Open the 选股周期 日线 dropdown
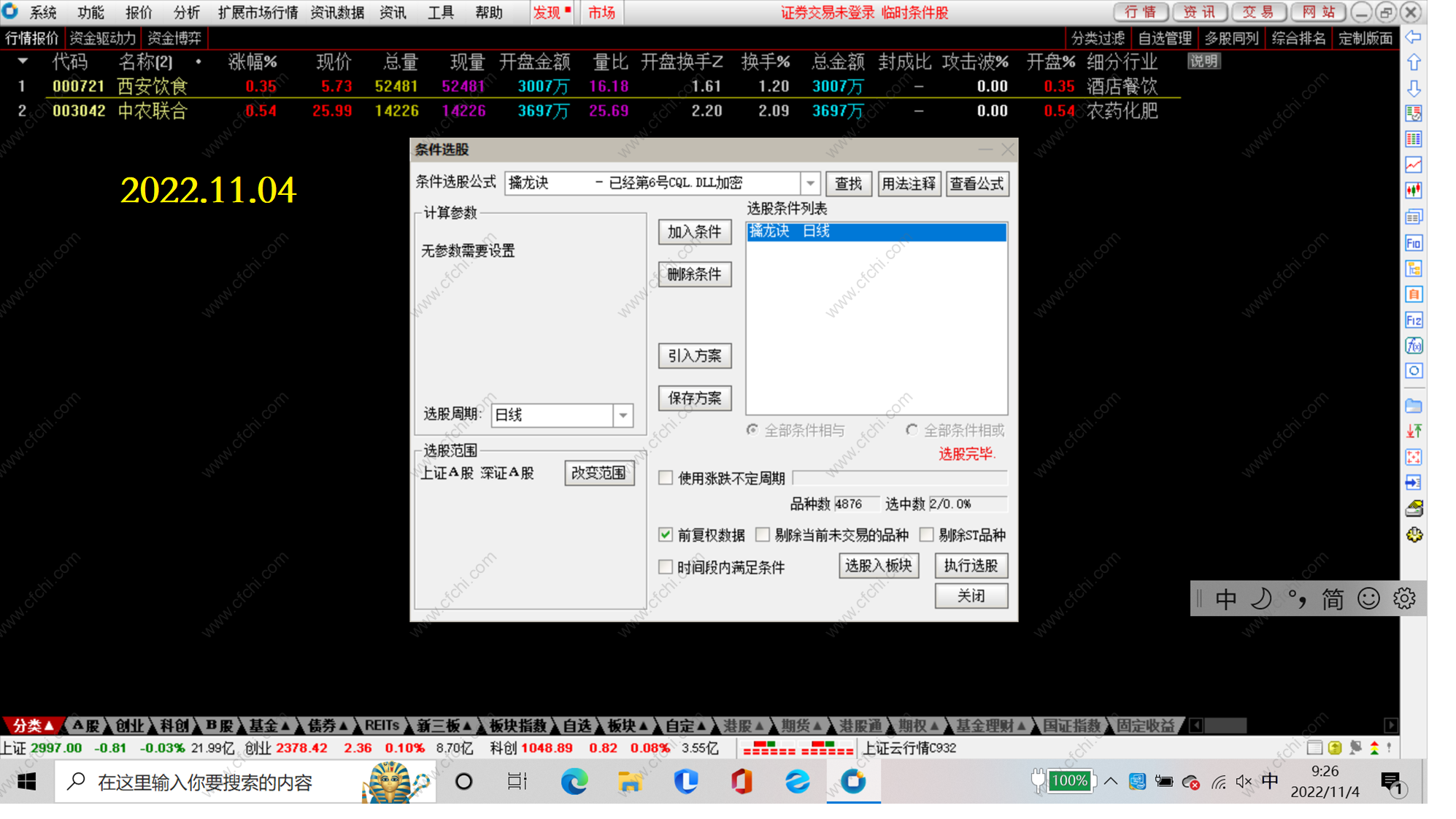Viewport: 1456px width, 819px height. pyautogui.click(x=623, y=415)
